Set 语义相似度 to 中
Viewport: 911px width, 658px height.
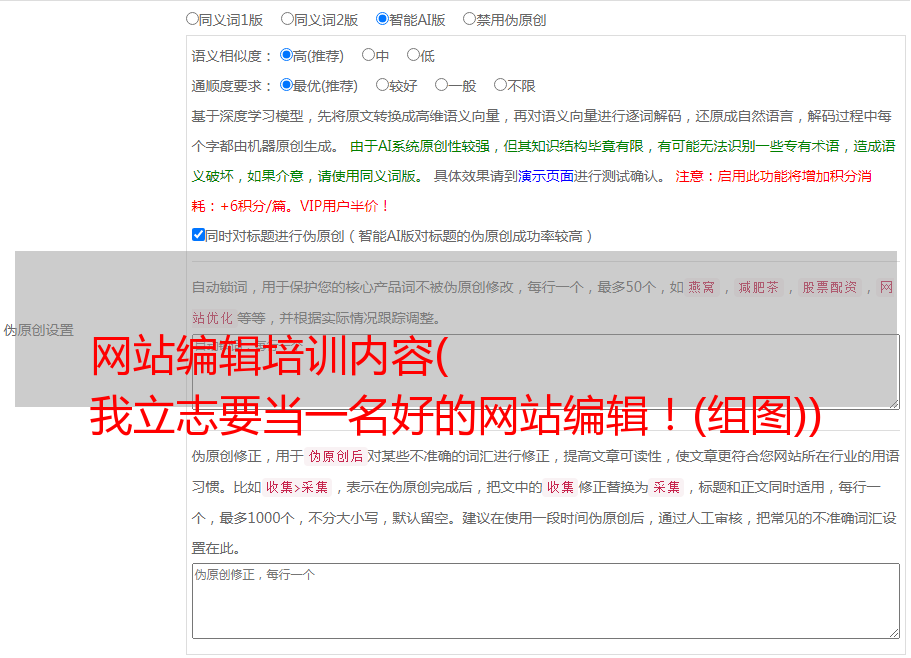[368, 55]
